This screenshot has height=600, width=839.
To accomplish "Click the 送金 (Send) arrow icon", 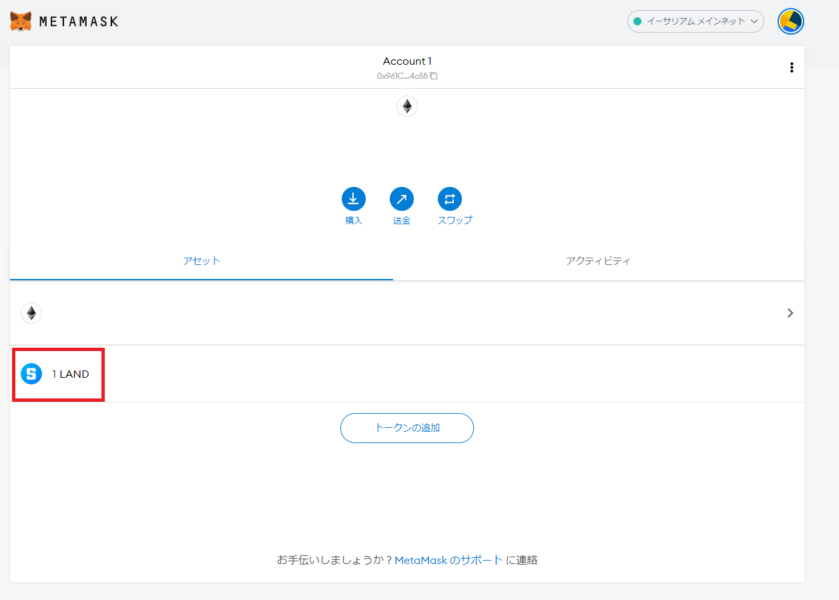I will point(402,199).
